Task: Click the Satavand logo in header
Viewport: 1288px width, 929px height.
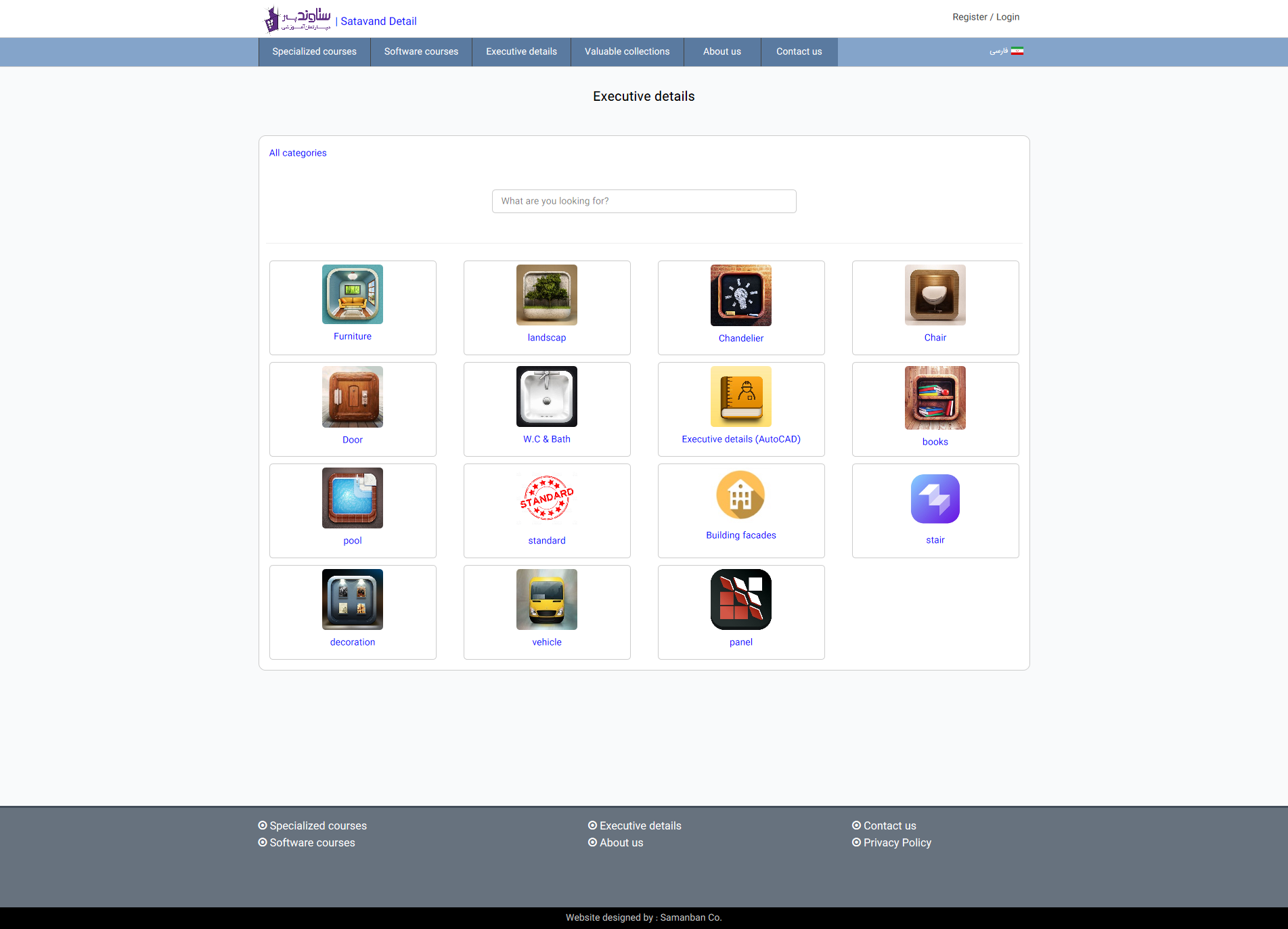Action: [297, 19]
